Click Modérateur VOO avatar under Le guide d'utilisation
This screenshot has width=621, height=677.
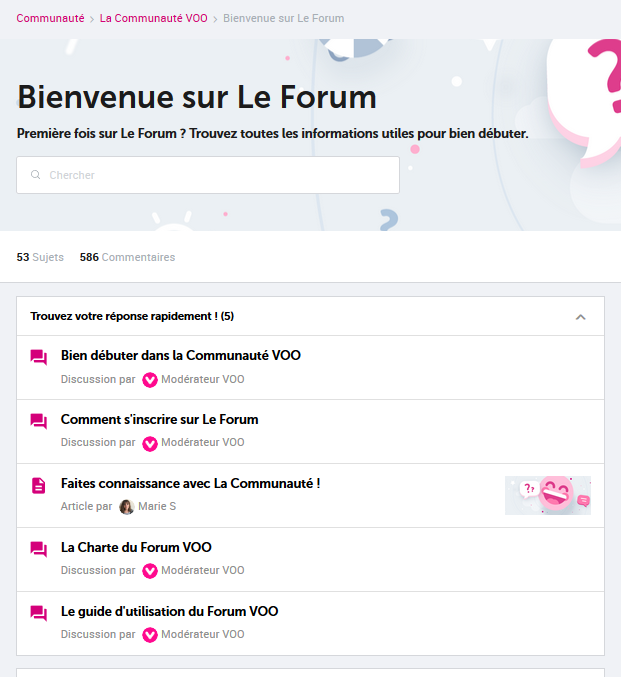(x=150, y=635)
